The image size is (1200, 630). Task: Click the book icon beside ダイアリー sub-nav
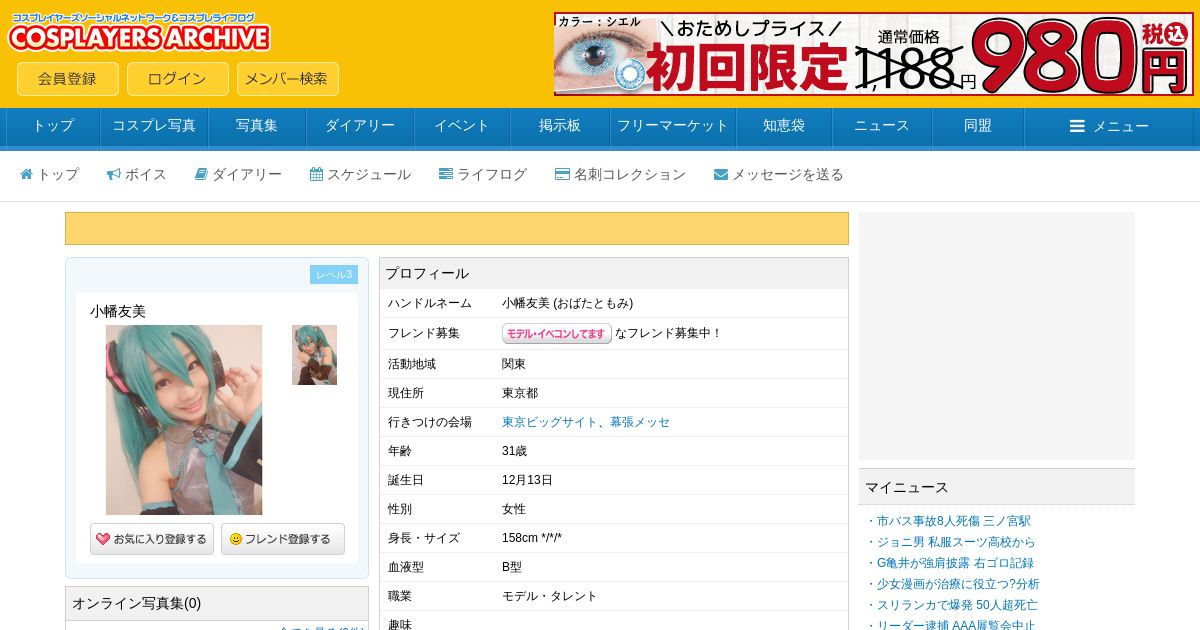click(x=201, y=174)
